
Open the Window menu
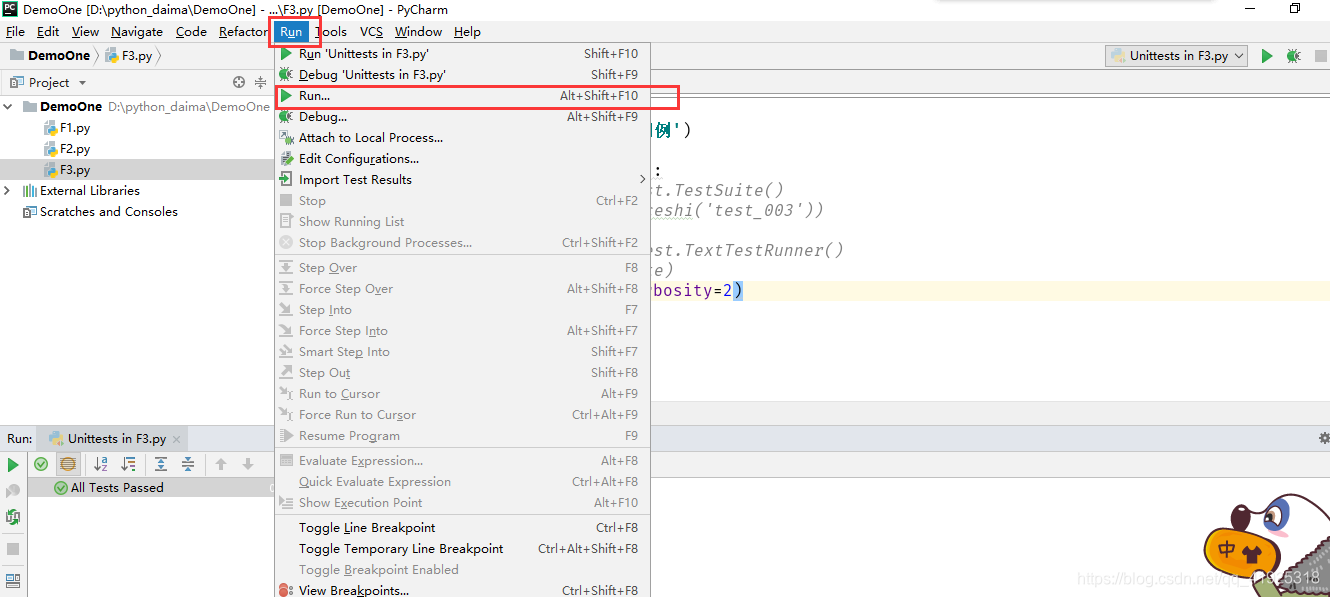click(x=418, y=32)
